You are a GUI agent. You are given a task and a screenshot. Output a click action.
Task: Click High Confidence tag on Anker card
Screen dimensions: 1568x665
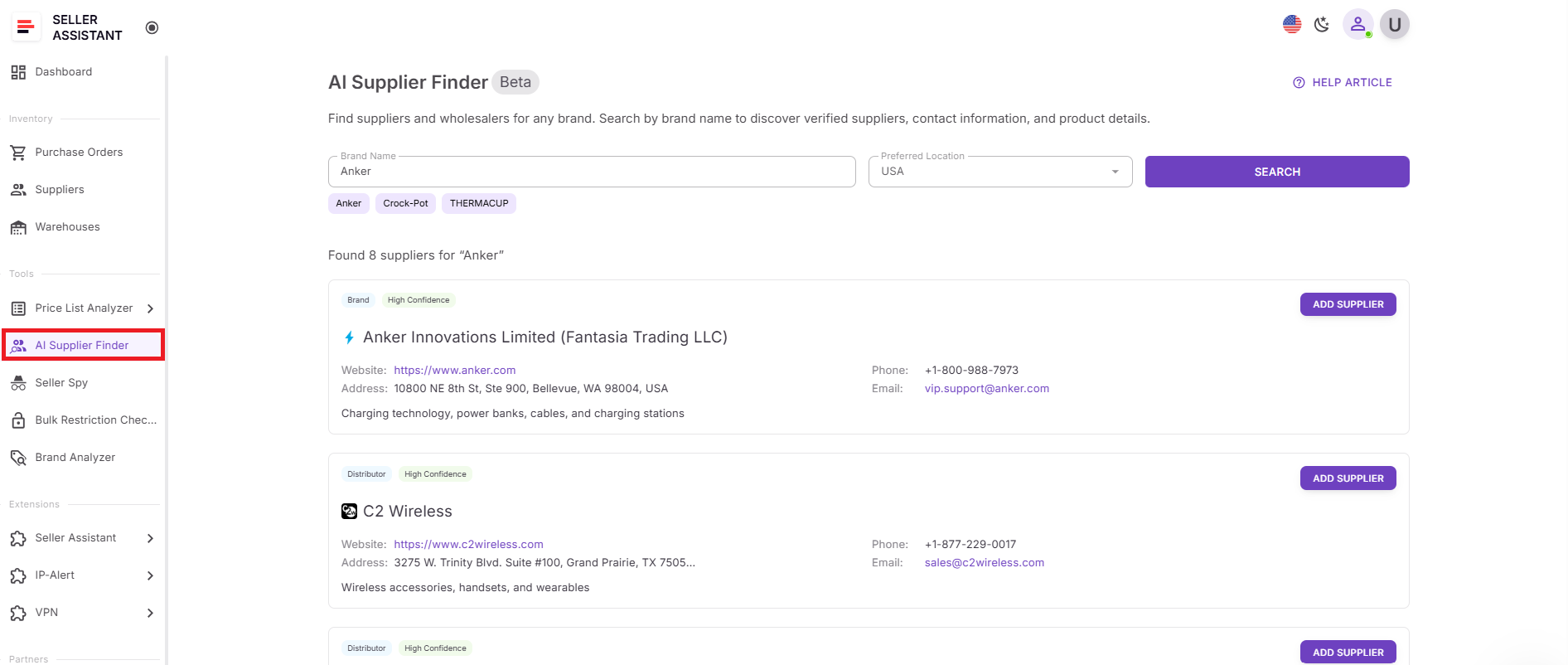pos(419,300)
